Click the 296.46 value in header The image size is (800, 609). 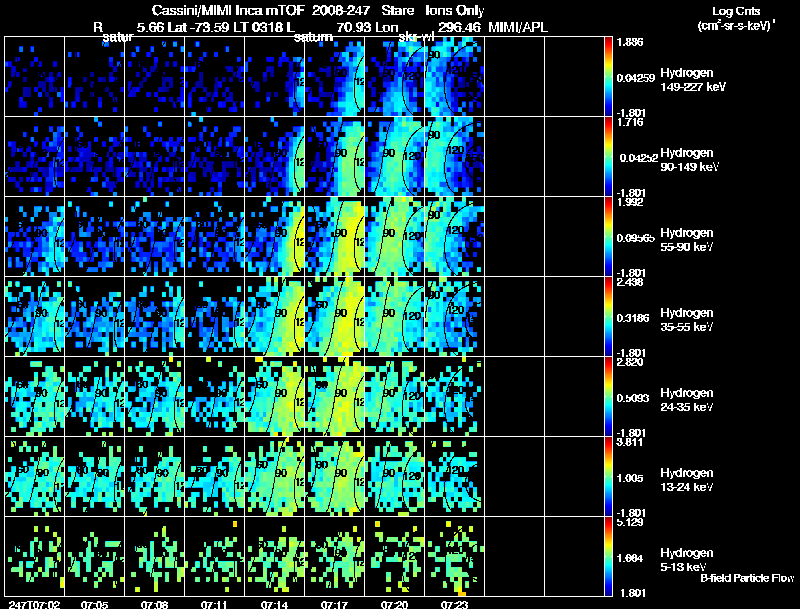click(x=459, y=27)
